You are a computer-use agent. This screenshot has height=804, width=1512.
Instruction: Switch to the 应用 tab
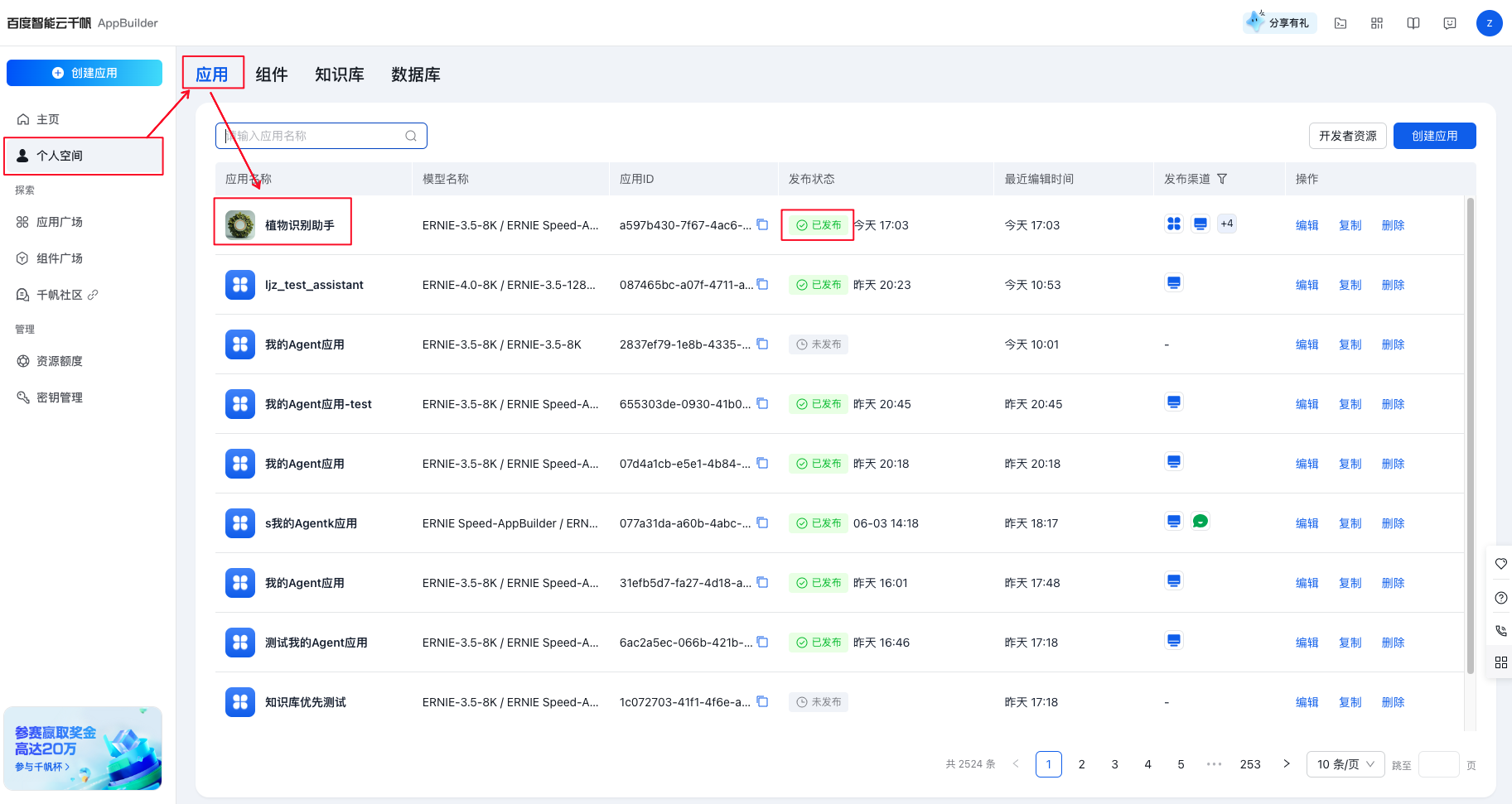point(212,75)
